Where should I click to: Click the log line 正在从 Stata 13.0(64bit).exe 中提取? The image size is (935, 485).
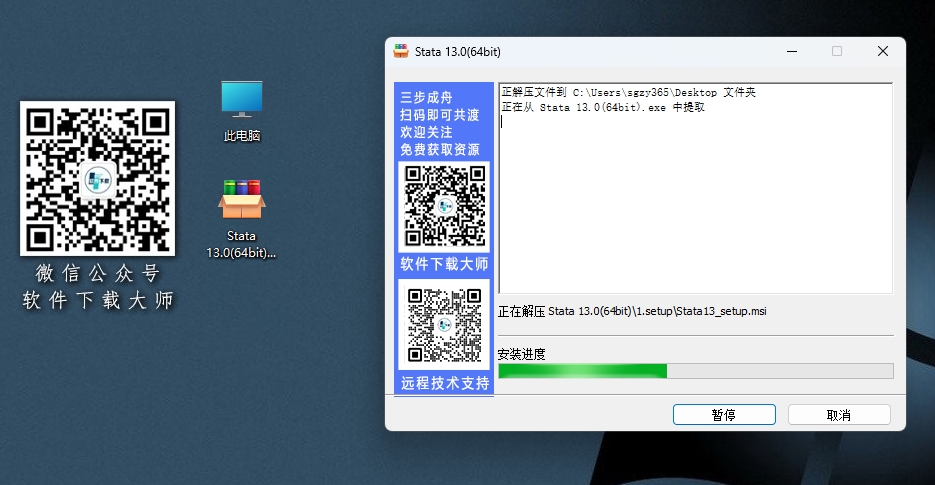click(603, 107)
